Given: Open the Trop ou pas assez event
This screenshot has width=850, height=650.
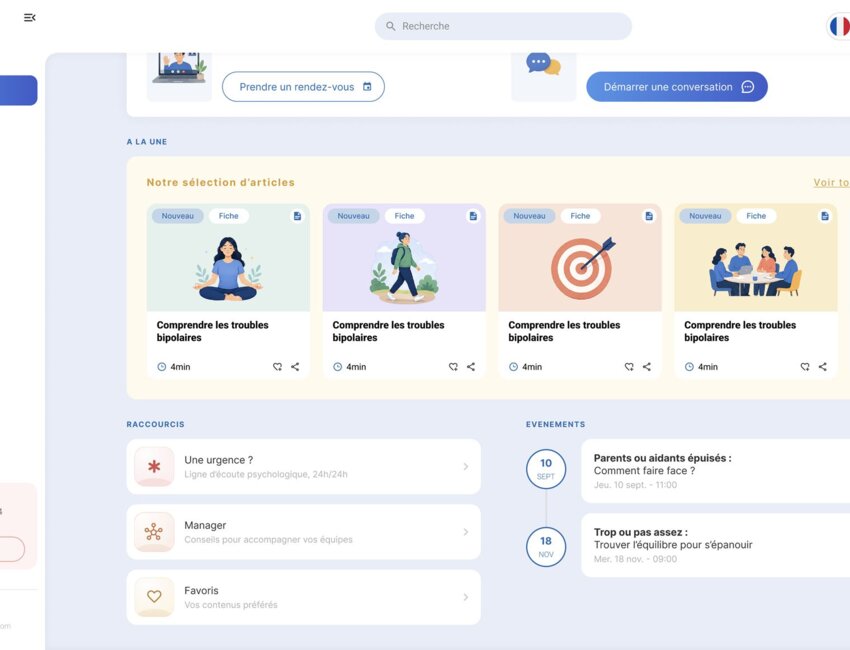Looking at the screenshot, I should [716, 545].
